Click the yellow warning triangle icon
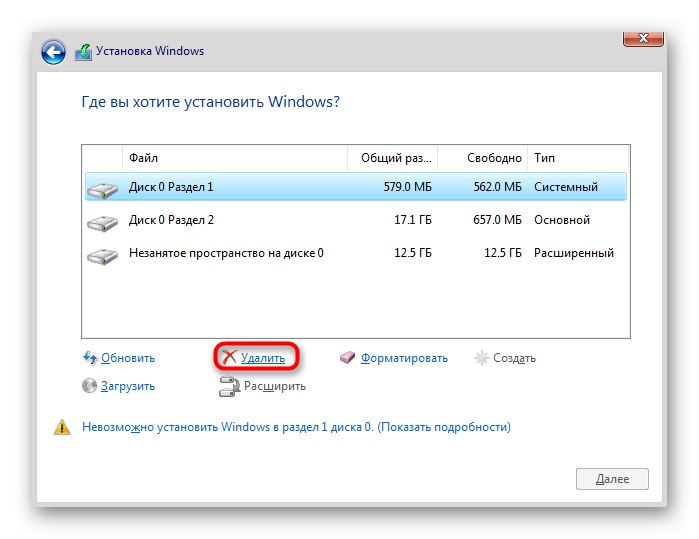699x539 pixels. pos(62,427)
